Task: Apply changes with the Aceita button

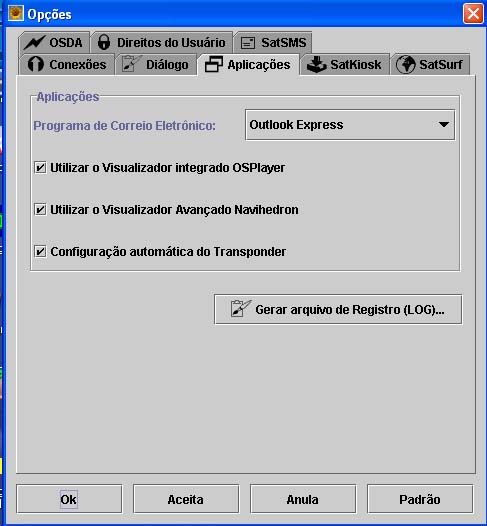Action: pyautogui.click(x=186, y=499)
